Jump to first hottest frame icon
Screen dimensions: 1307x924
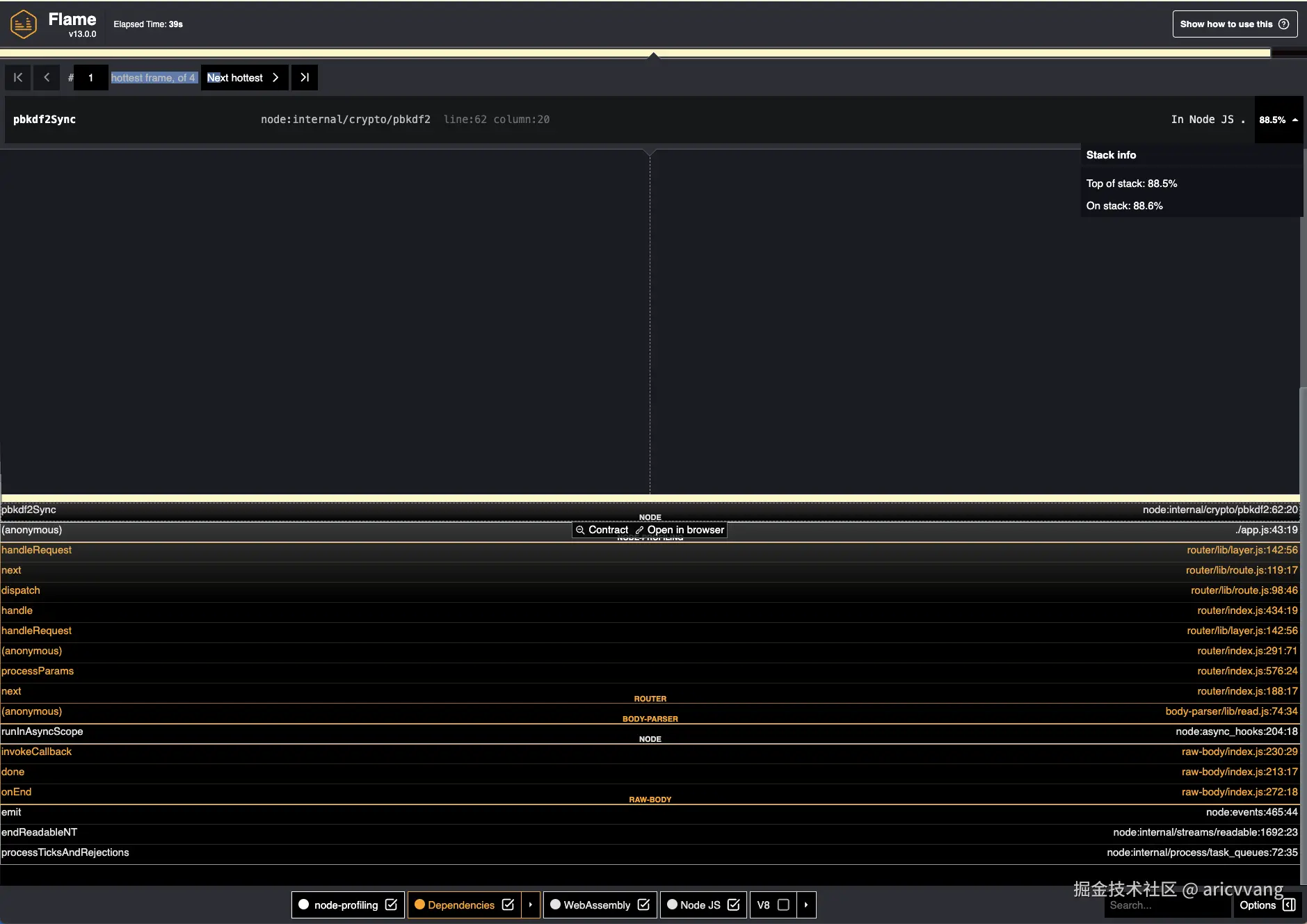click(17, 77)
